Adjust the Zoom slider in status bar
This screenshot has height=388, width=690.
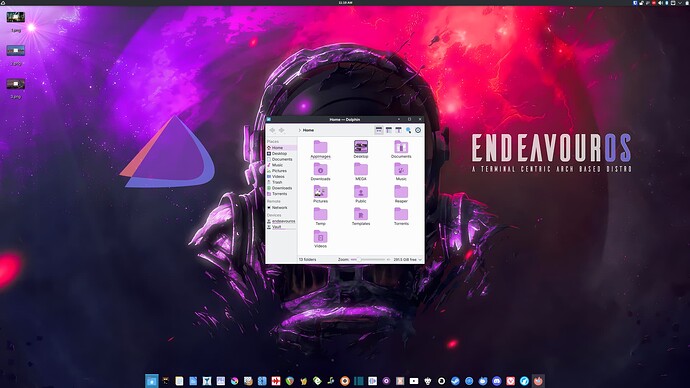[x=369, y=260]
